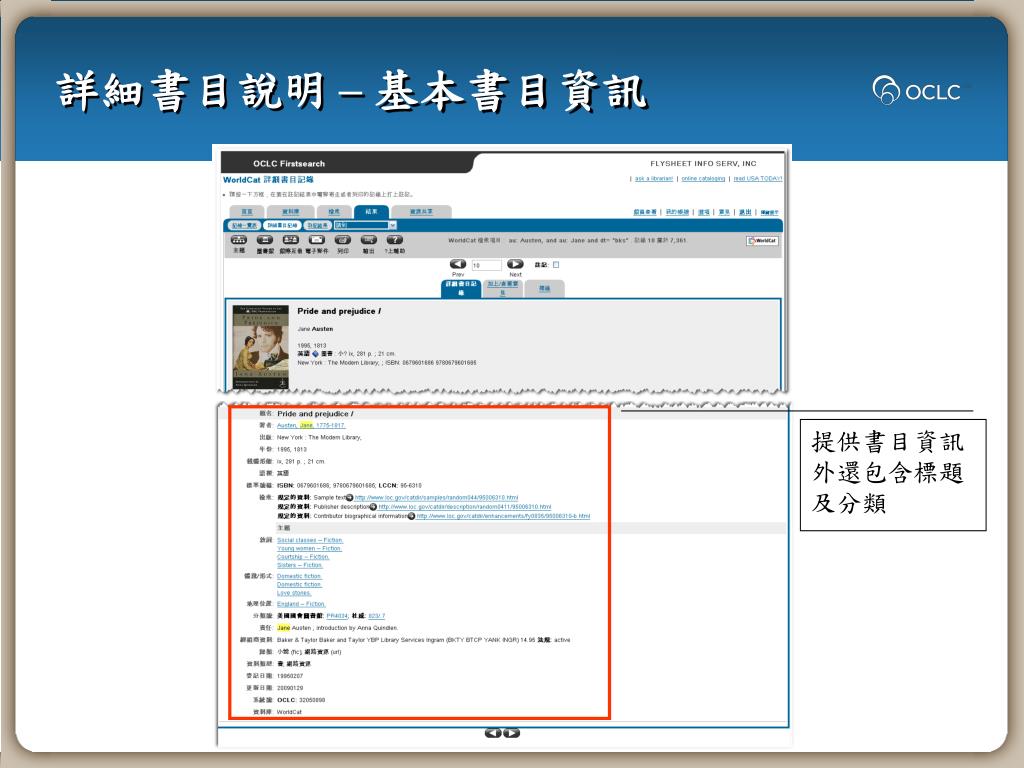This screenshot has width=1024, height=768.
Task: Open subject link Courtship – Fiction
Action: point(303,557)
